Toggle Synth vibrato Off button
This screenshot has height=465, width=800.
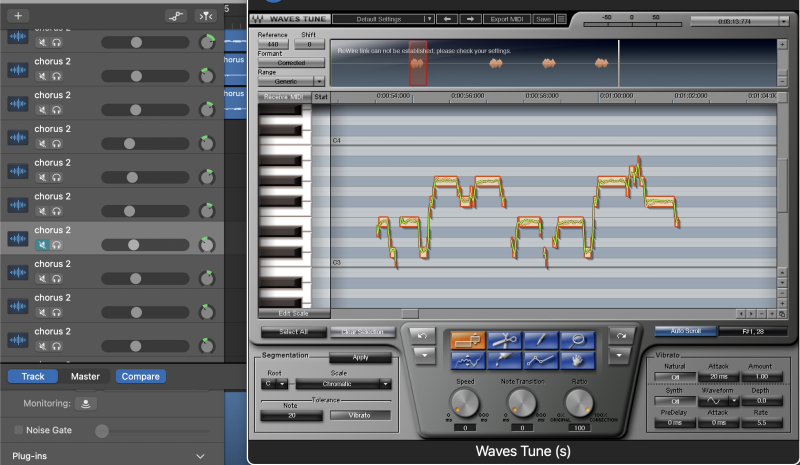[x=675, y=401]
